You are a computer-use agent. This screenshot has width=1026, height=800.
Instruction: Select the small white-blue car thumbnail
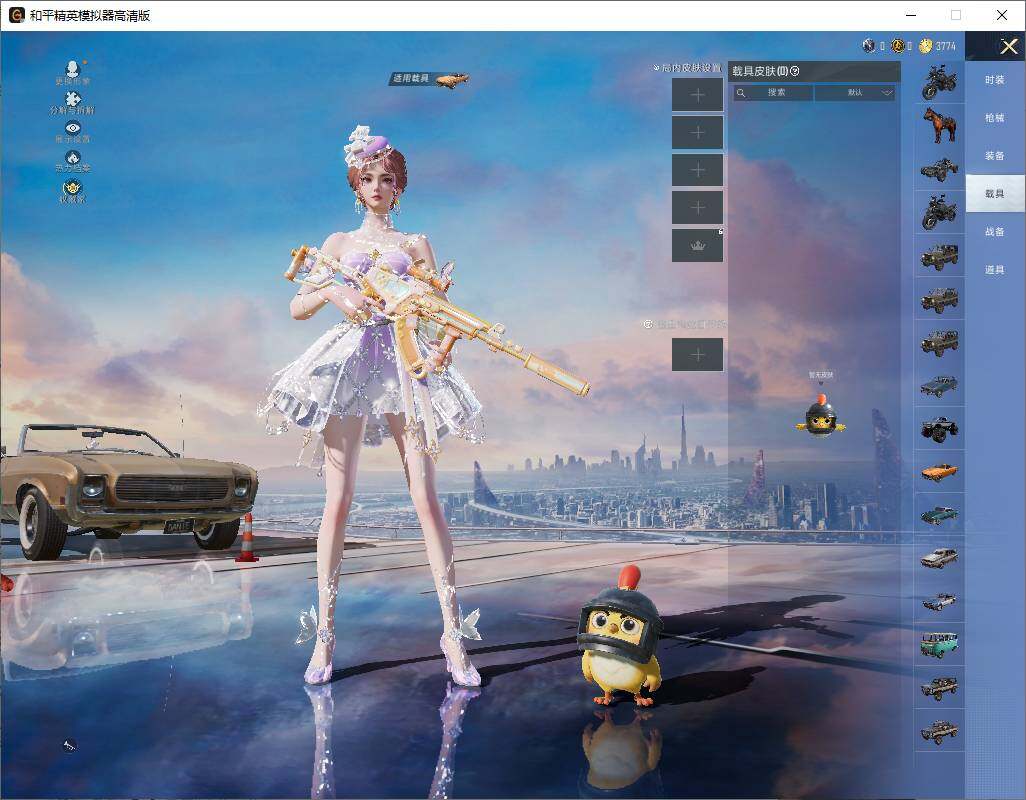coord(940,601)
